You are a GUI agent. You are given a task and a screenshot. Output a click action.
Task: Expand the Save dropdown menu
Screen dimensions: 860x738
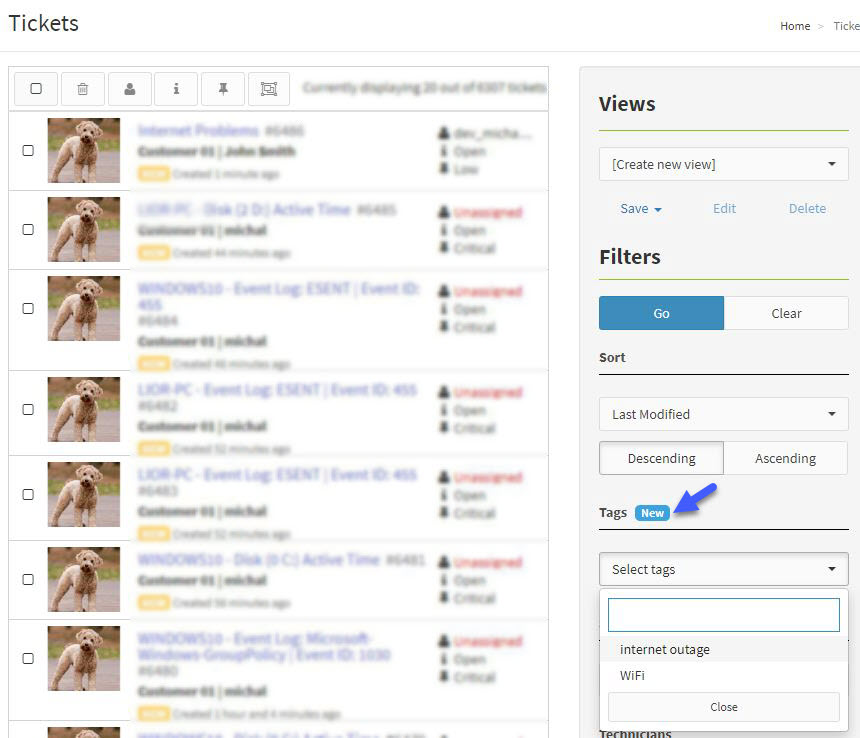[641, 209]
